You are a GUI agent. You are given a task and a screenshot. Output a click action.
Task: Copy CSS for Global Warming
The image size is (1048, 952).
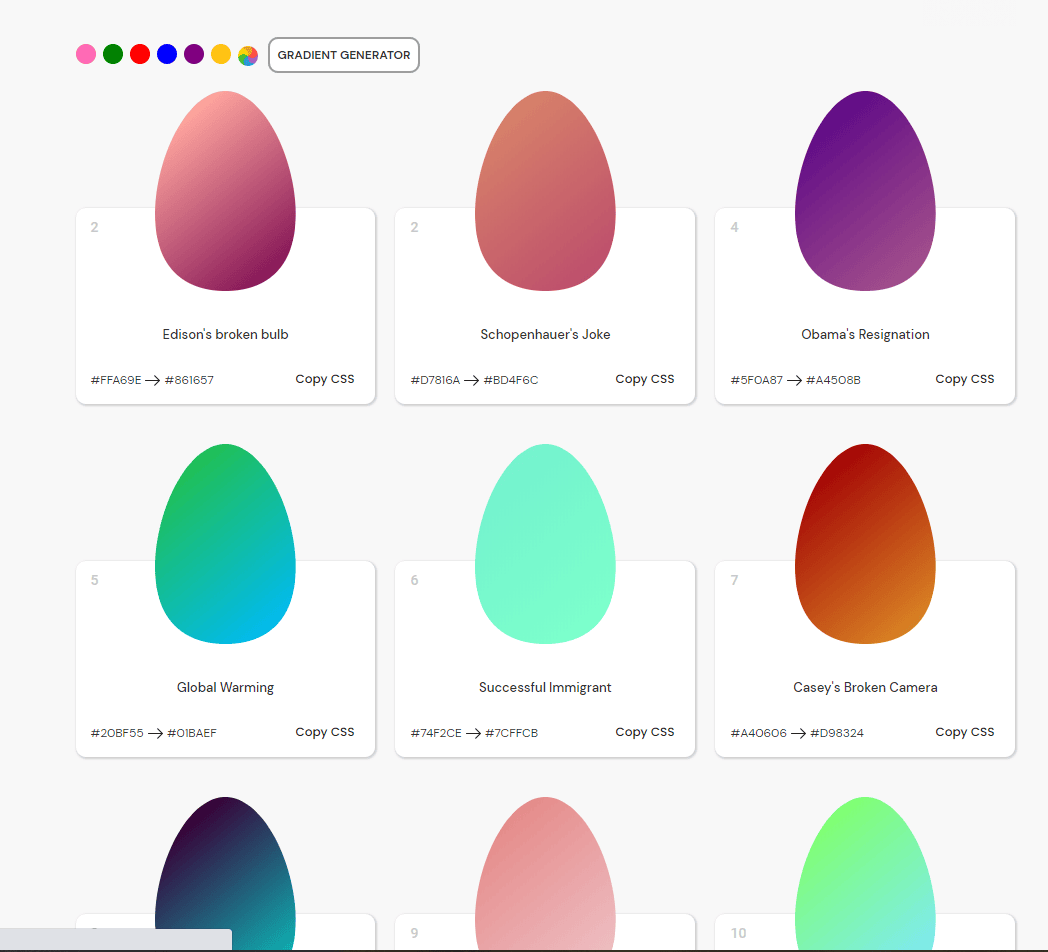point(325,732)
